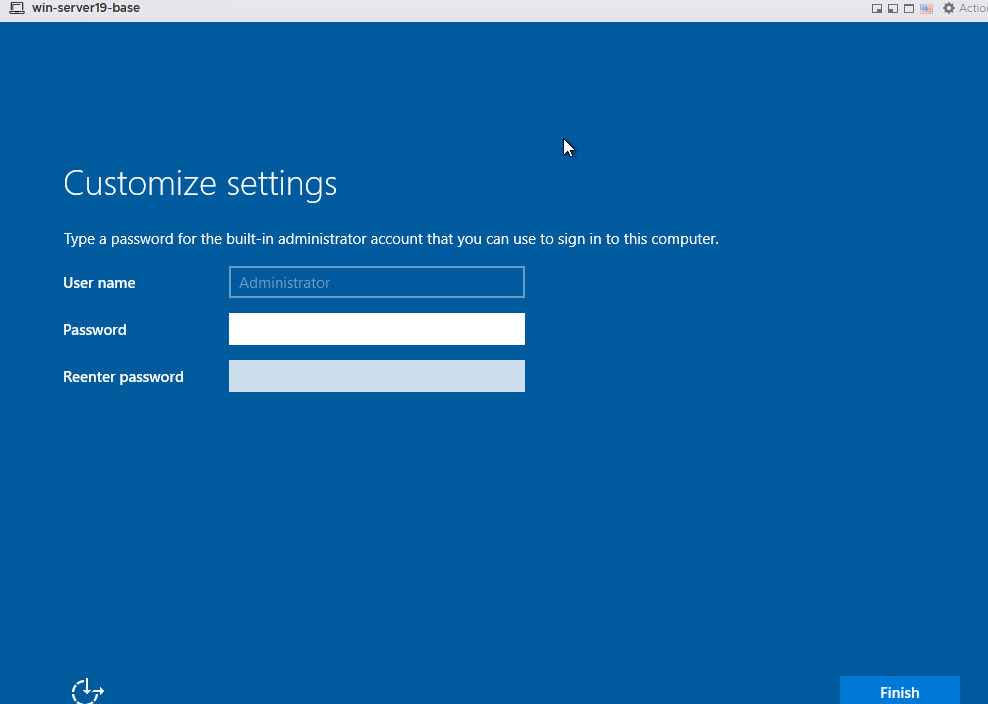Click the "Reenter password" label
Image resolution: width=988 pixels, height=704 pixels.
coord(123,377)
